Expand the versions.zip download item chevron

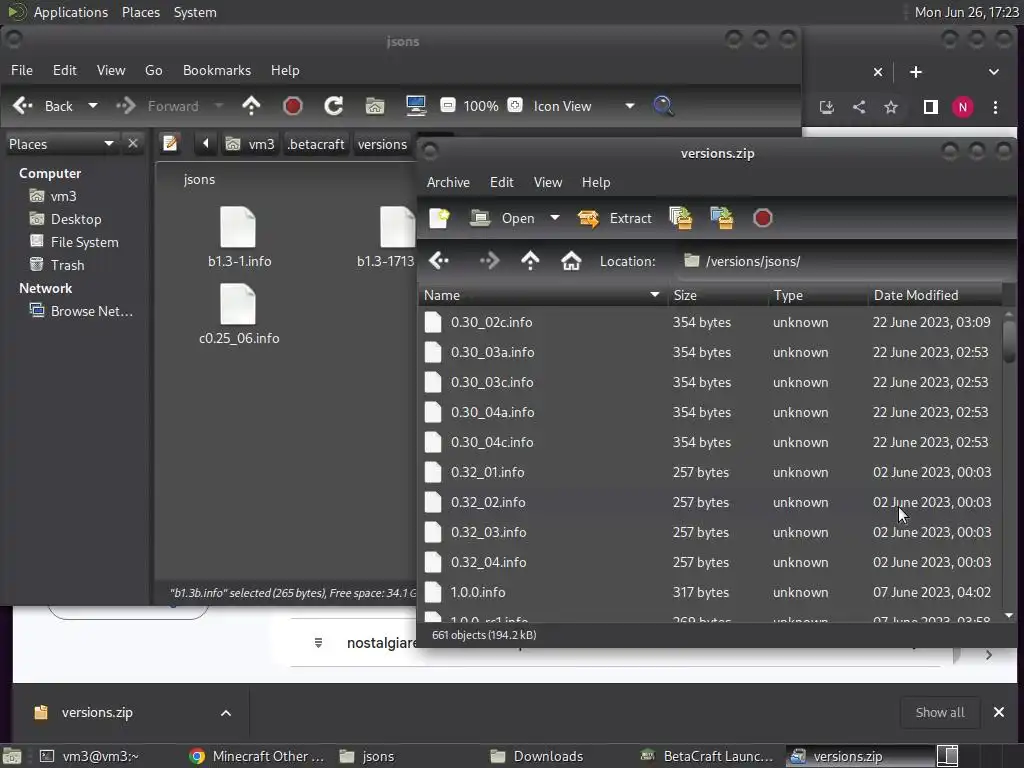225,713
